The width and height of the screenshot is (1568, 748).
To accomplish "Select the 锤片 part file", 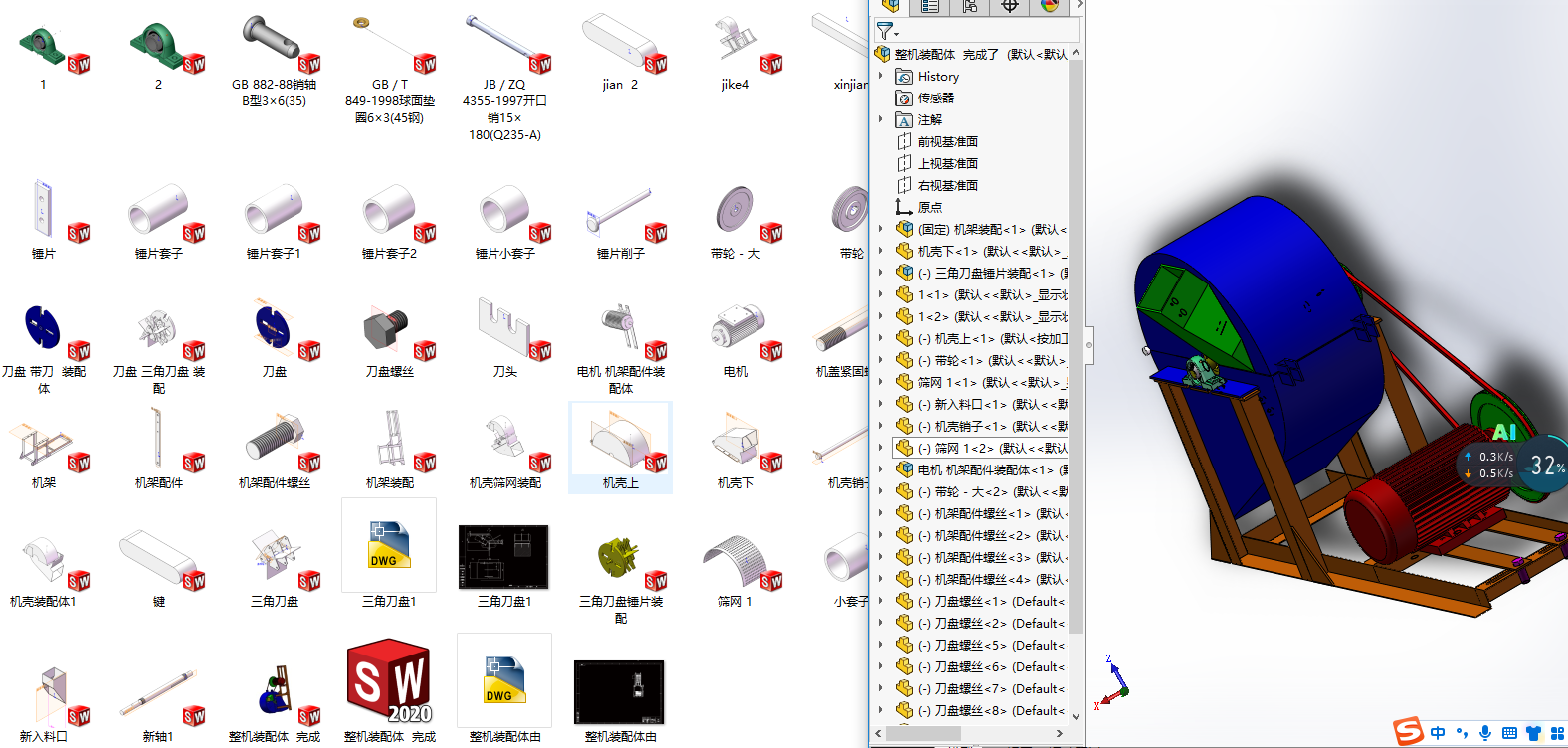I will [x=44, y=221].
